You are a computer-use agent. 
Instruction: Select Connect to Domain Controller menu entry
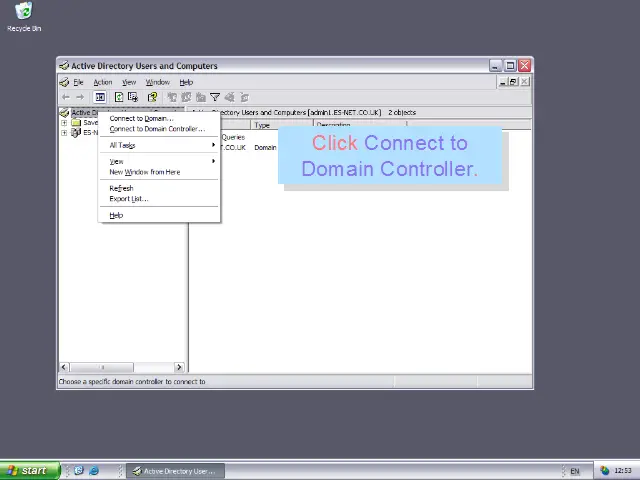pyautogui.click(x=156, y=129)
